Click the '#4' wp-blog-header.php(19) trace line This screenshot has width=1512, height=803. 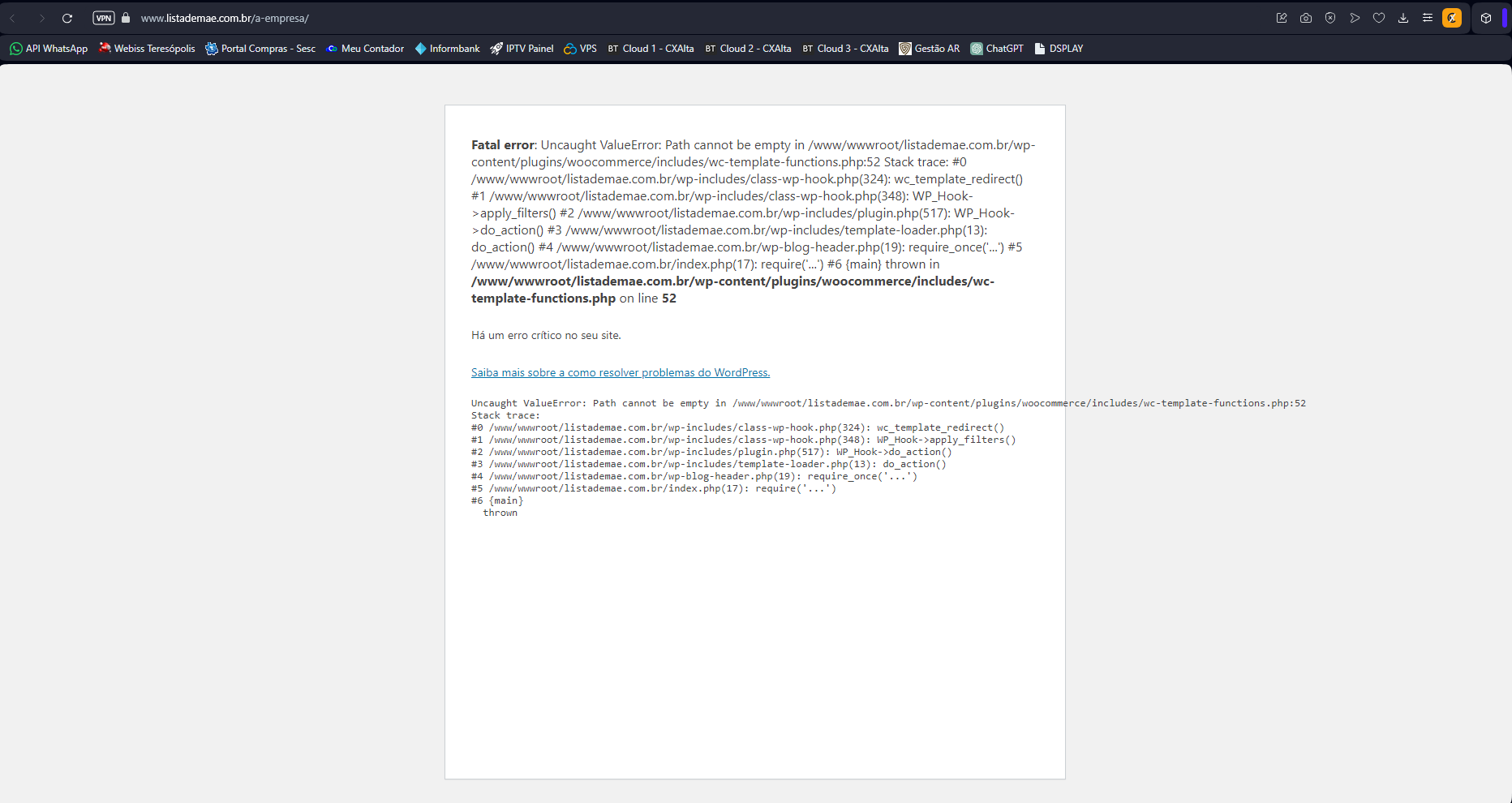694,476
